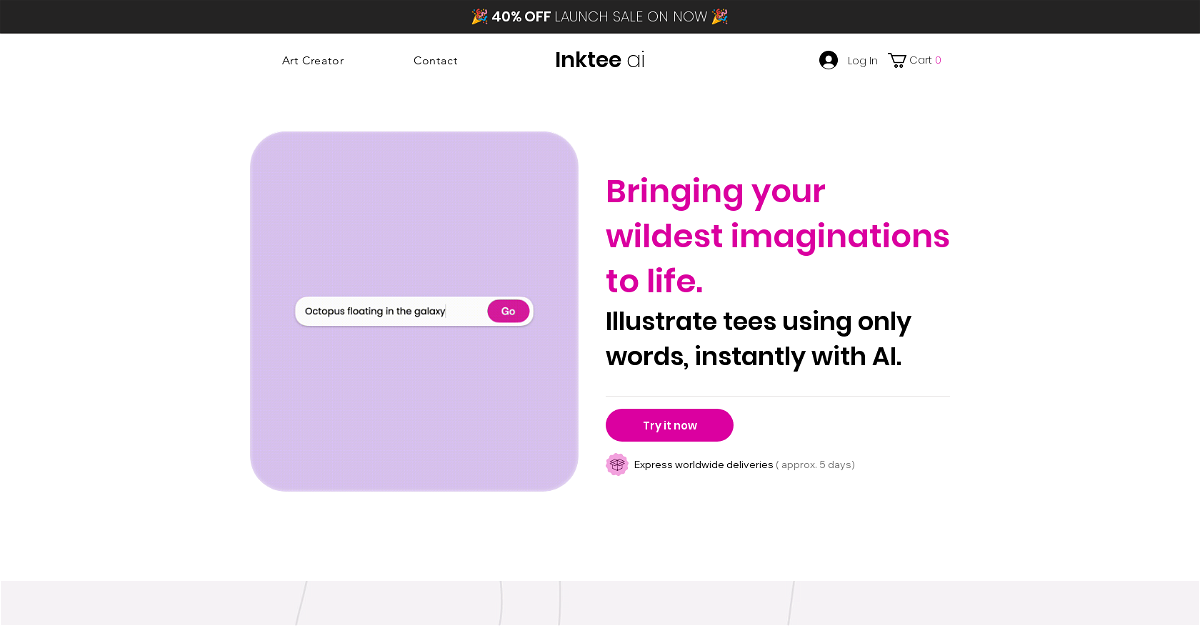Click the 40% OFF launch sale banner
Screen dimensions: 1200x626
600,17
